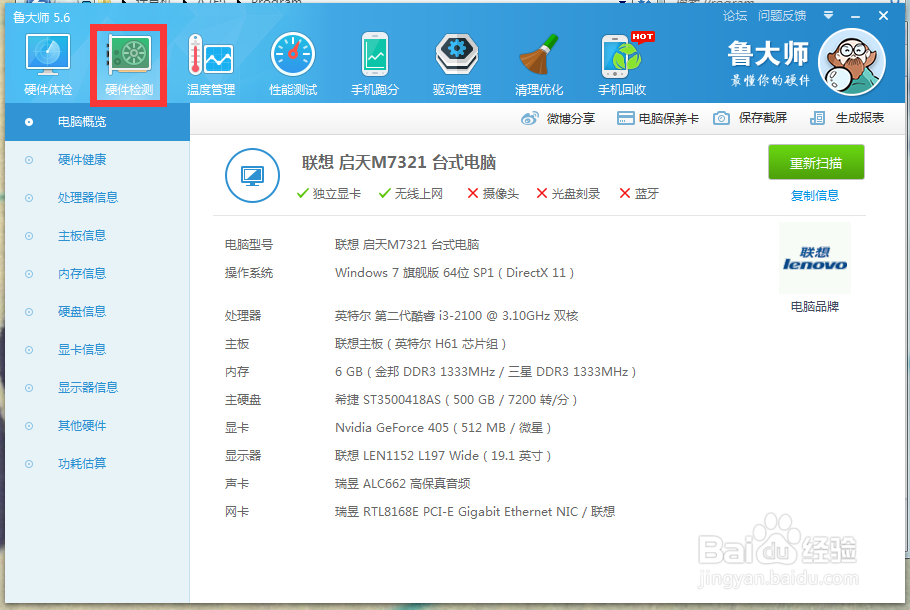Click the Windows 7 旗舰版 OS value

click(x=454, y=273)
